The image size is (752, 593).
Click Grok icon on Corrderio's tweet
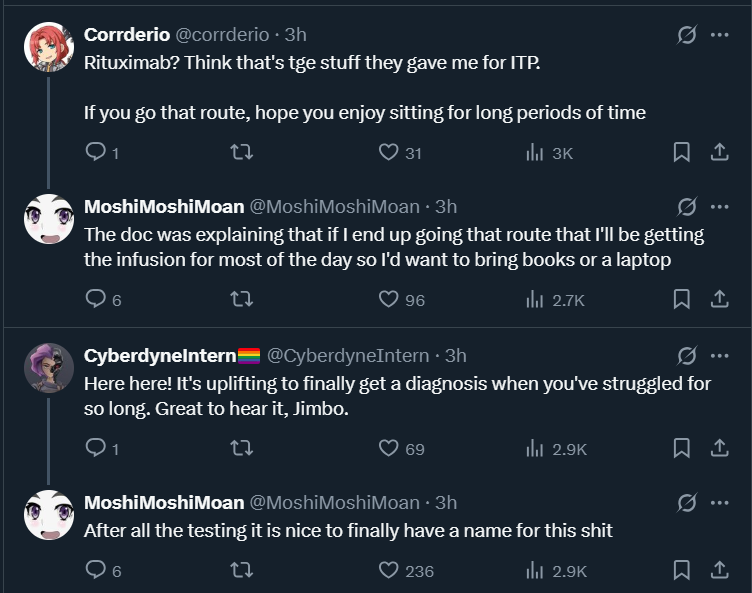point(687,35)
